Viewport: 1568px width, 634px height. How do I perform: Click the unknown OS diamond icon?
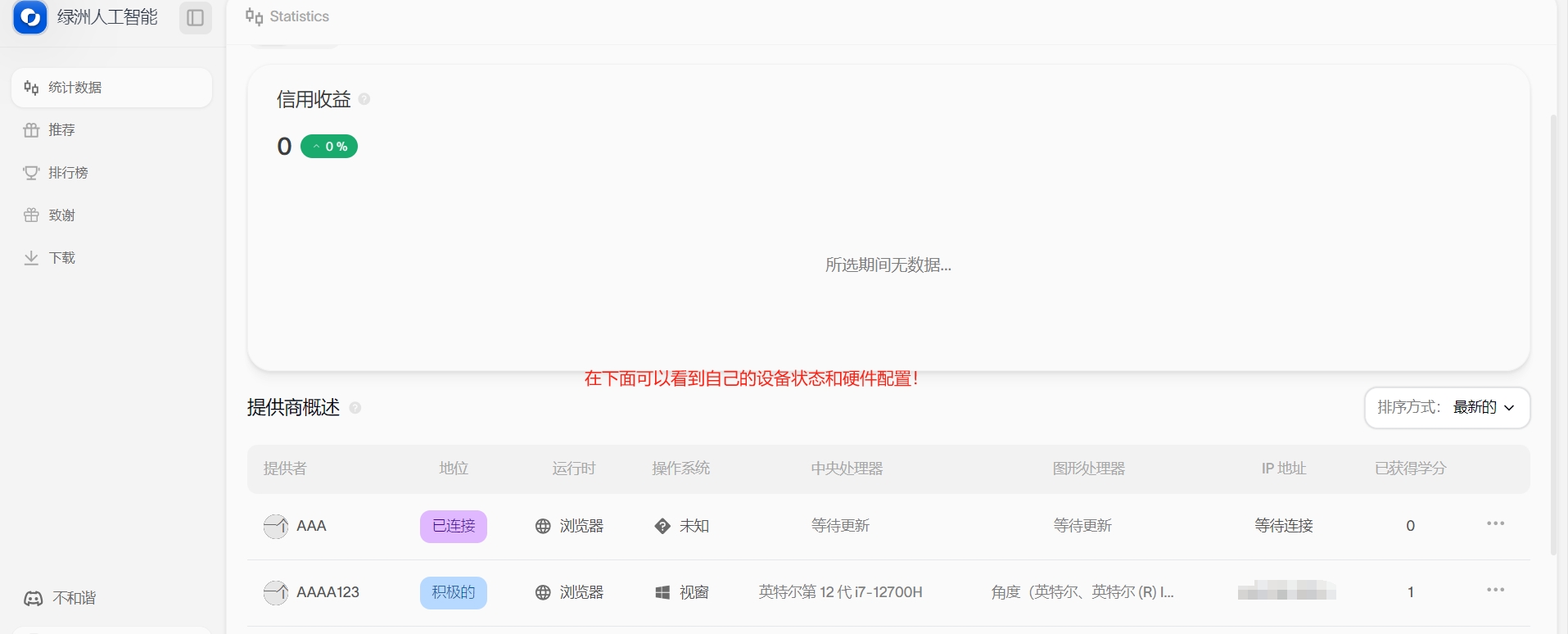pyautogui.click(x=662, y=527)
